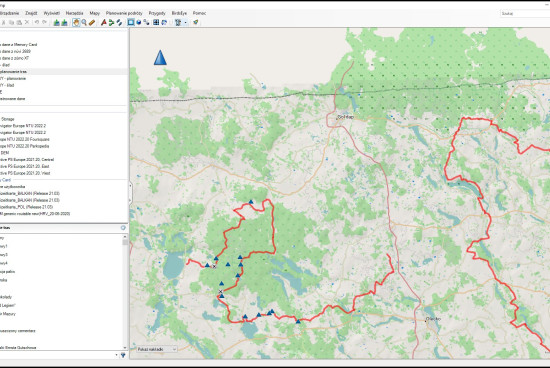
Task: Open the Planowanie podróży menu
Action: 124,13
